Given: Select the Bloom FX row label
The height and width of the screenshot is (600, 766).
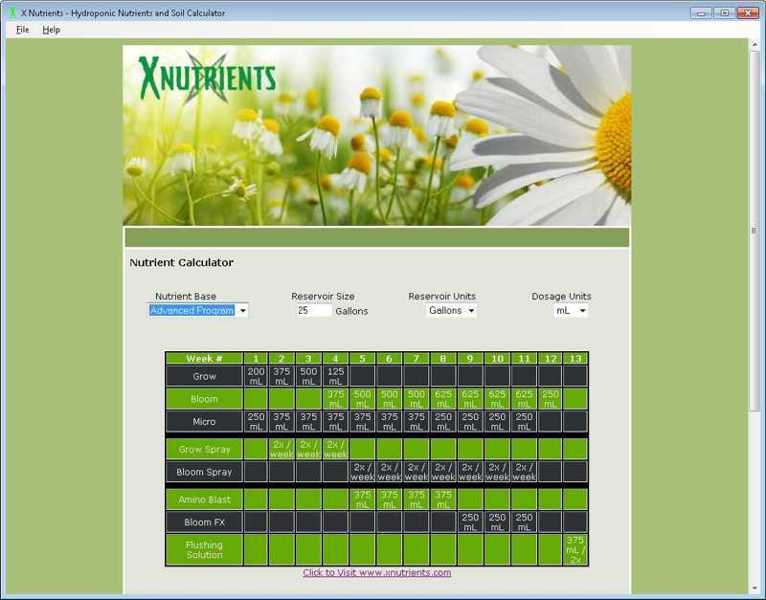Looking at the screenshot, I should click(x=204, y=522).
